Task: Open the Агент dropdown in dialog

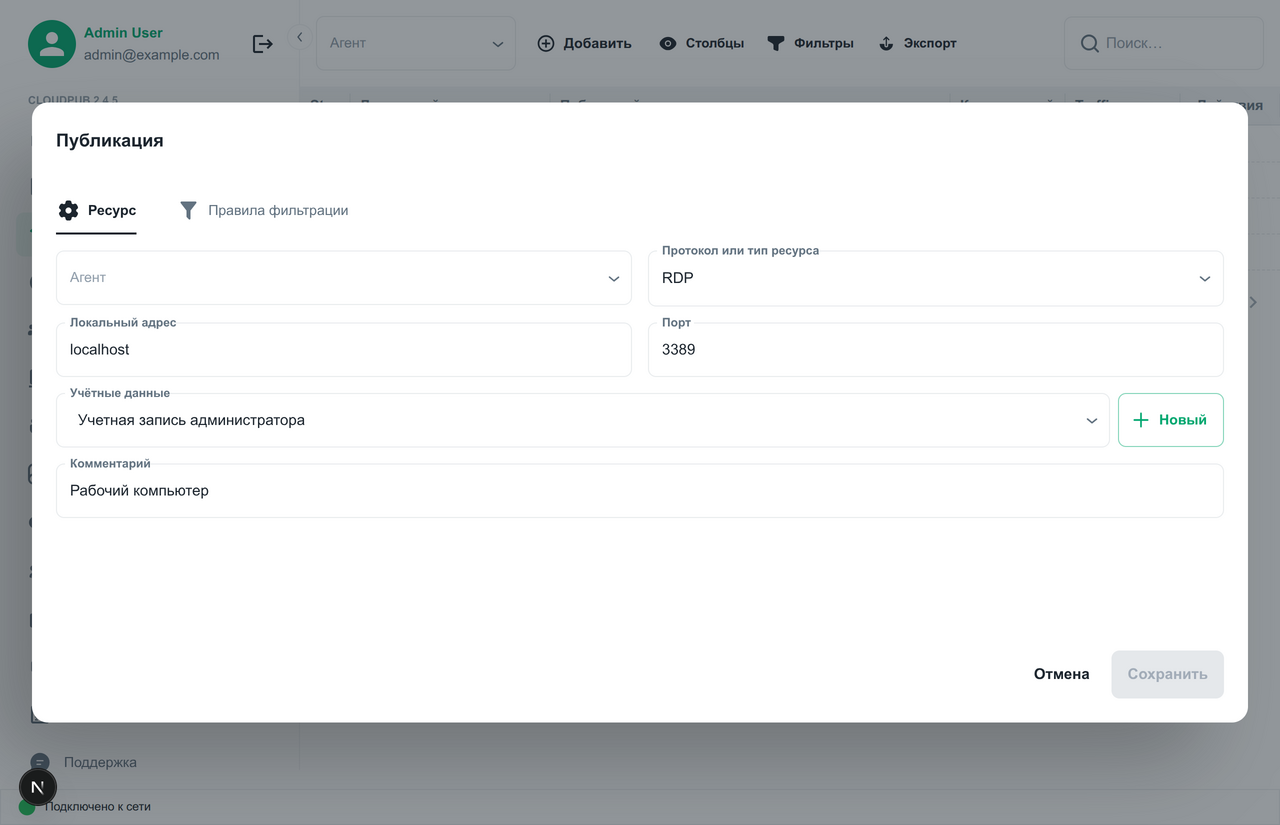Action: [343, 278]
